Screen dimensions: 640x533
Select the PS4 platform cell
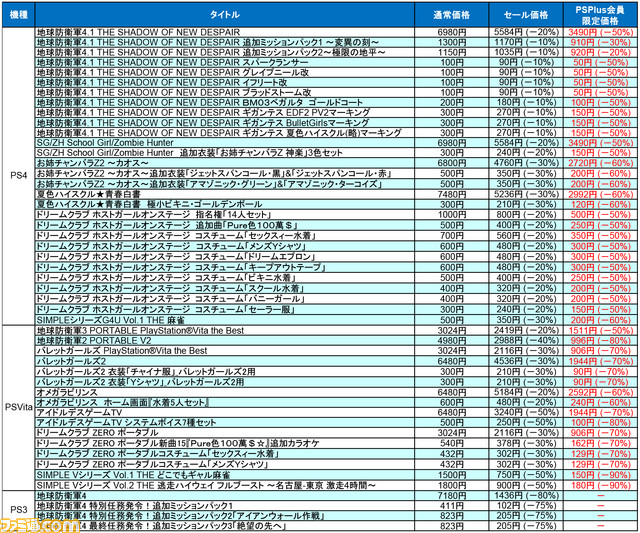click(x=19, y=175)
